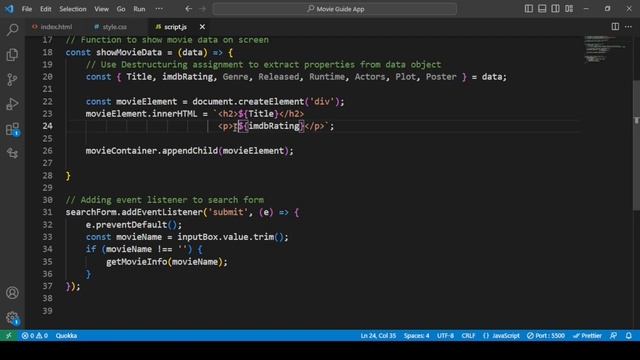Open the editor More Actions ellipsis
Viewport: 640px width, 360px height.
(x=628, y=27)
